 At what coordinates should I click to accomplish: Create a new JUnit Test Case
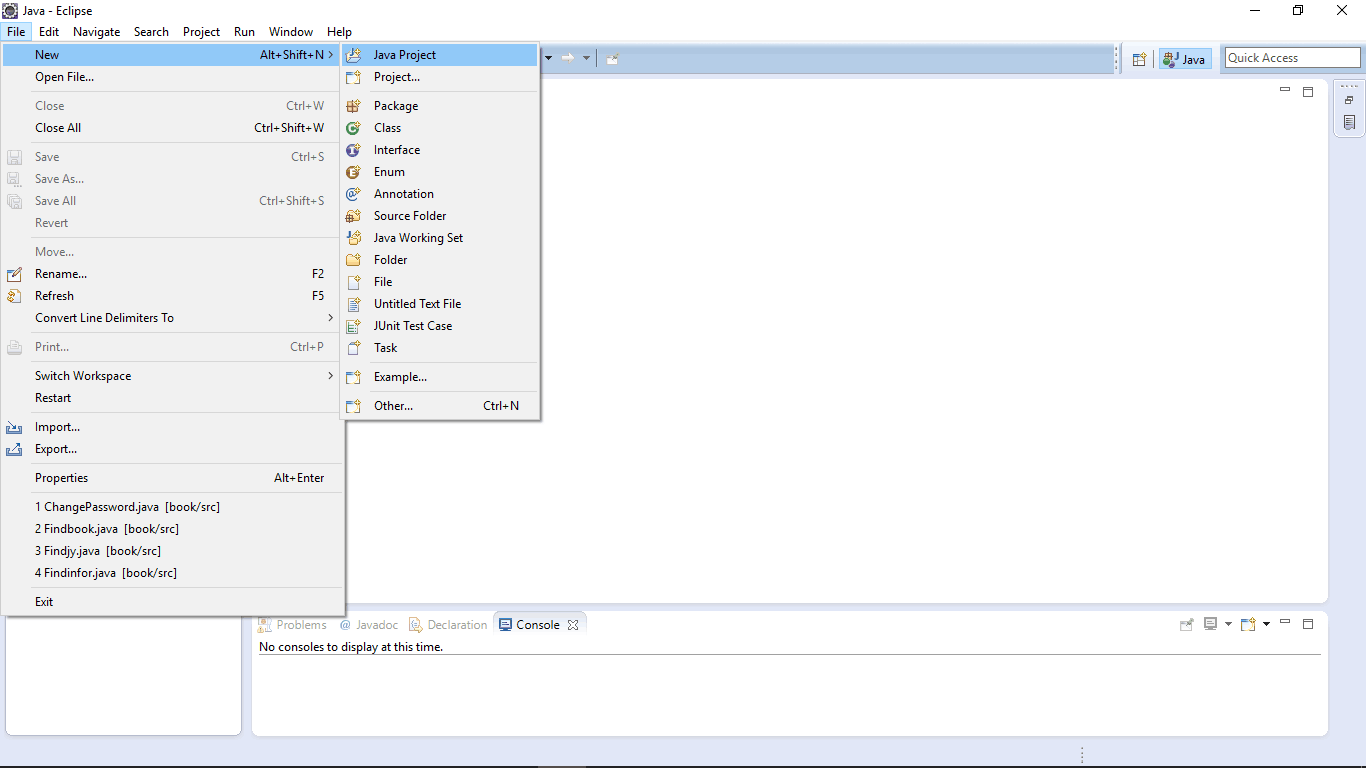tap(440, 326)
